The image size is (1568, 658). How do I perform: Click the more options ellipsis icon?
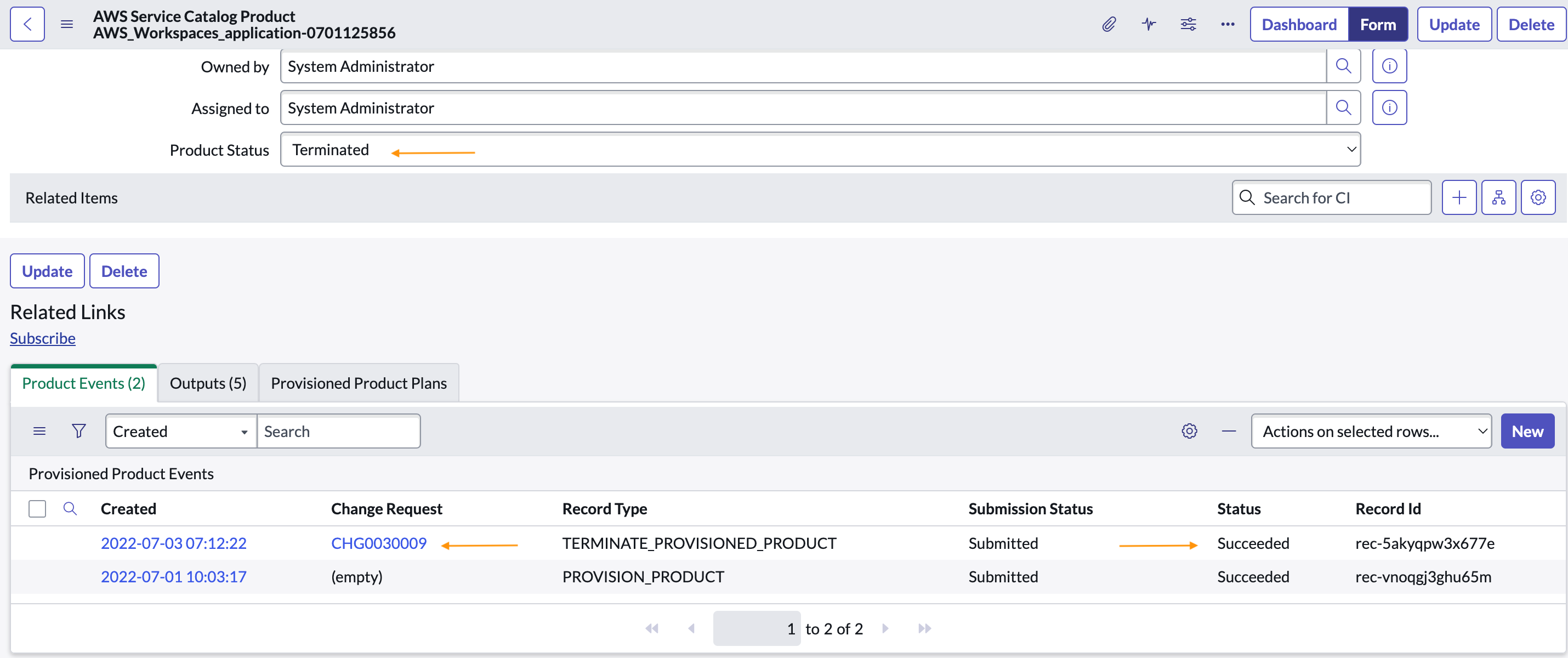pyautogui.click(x=1228, y=24)
